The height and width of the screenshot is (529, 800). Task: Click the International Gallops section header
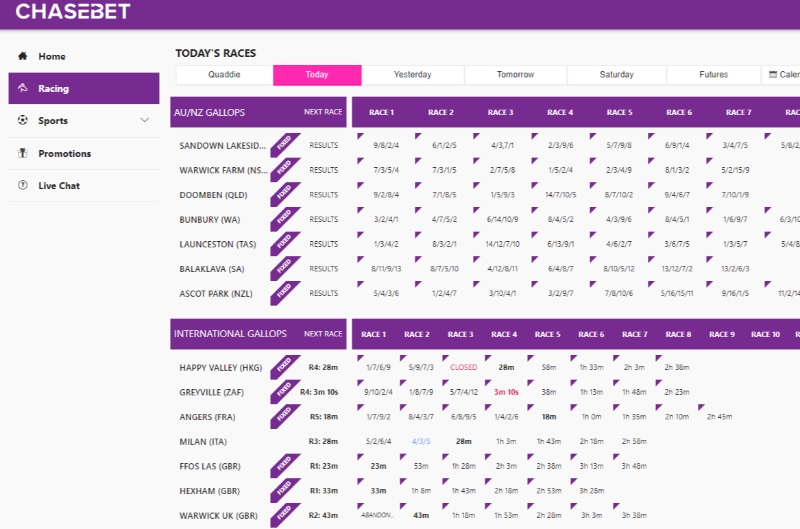[x=258, y=334]
